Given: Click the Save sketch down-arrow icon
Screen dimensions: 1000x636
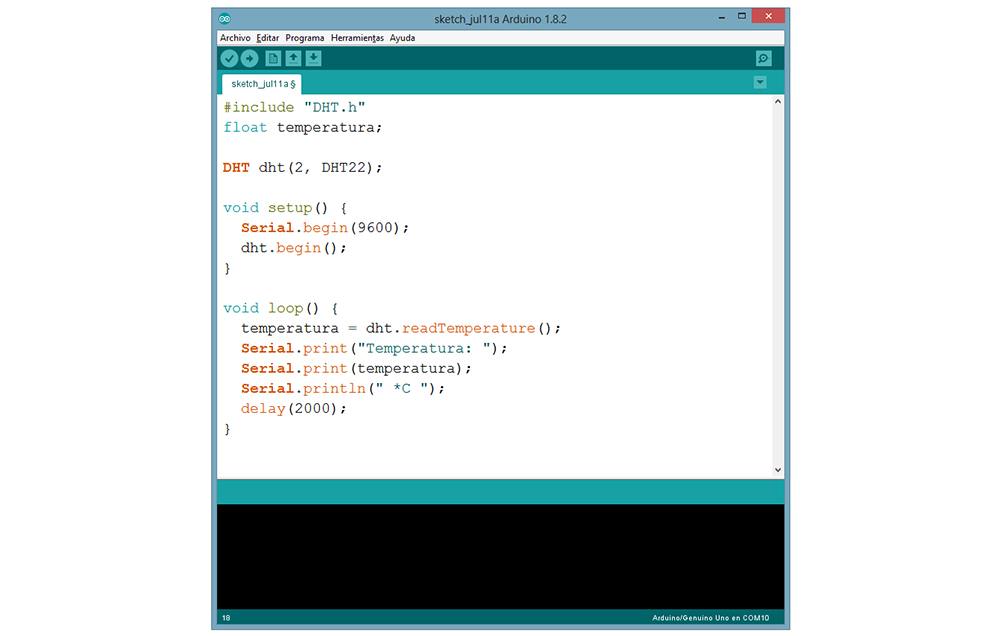Looking at the screenshot, I should [x=313, y=59].
